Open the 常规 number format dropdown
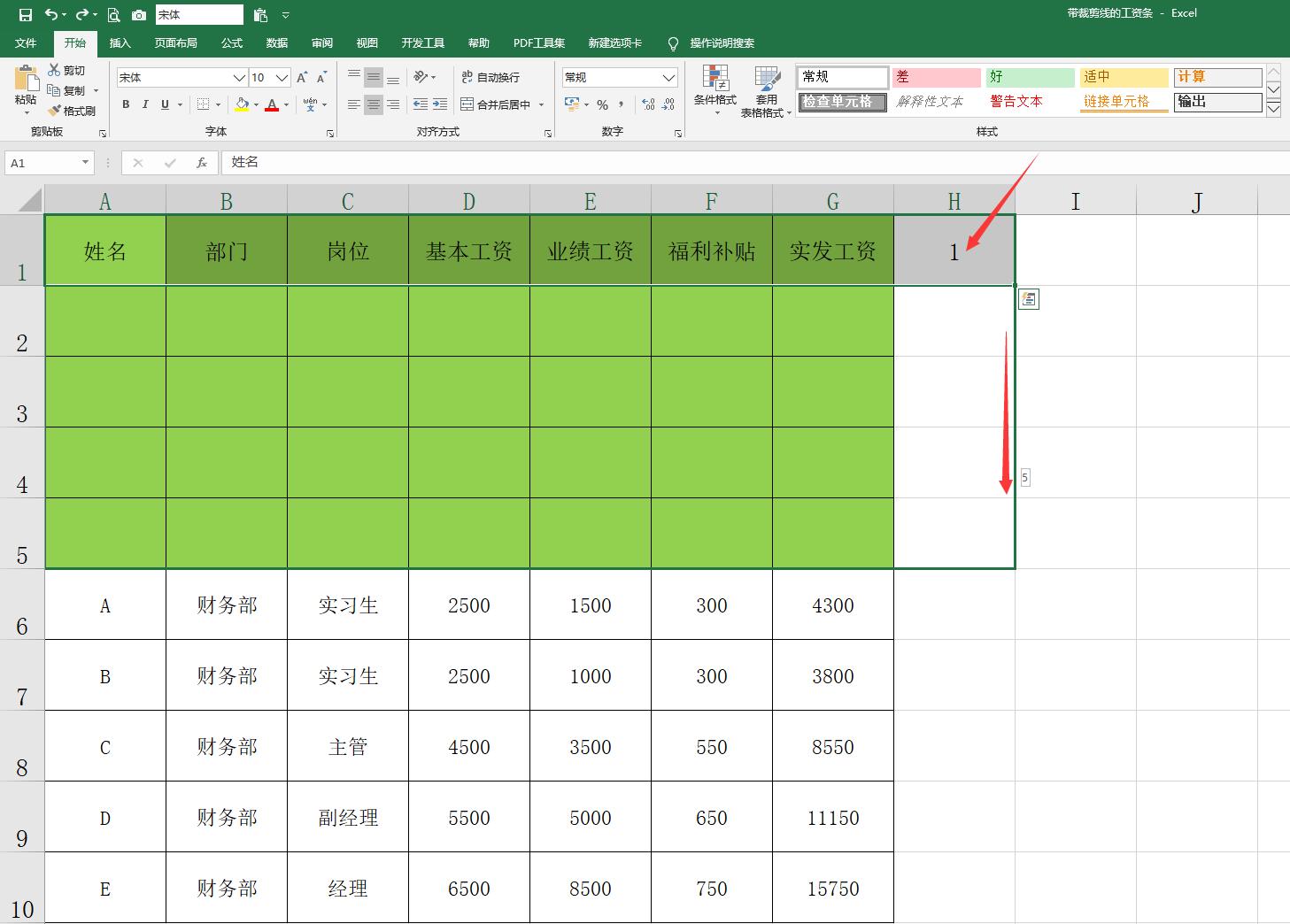The height and width of the screenshot is (924, 1290). tap(668, 77)
